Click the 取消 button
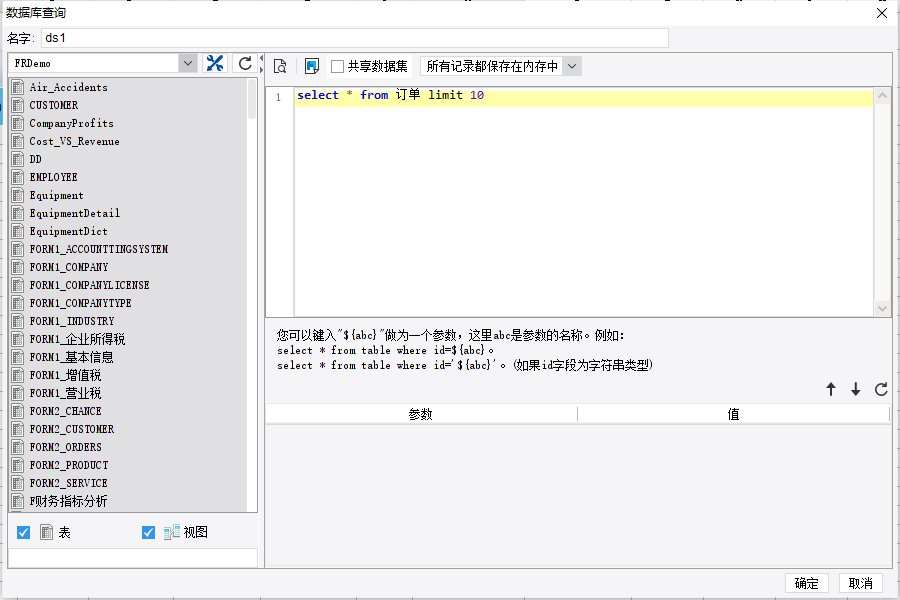The height and width of the screenshot is (600, 900). coord(860,583)
